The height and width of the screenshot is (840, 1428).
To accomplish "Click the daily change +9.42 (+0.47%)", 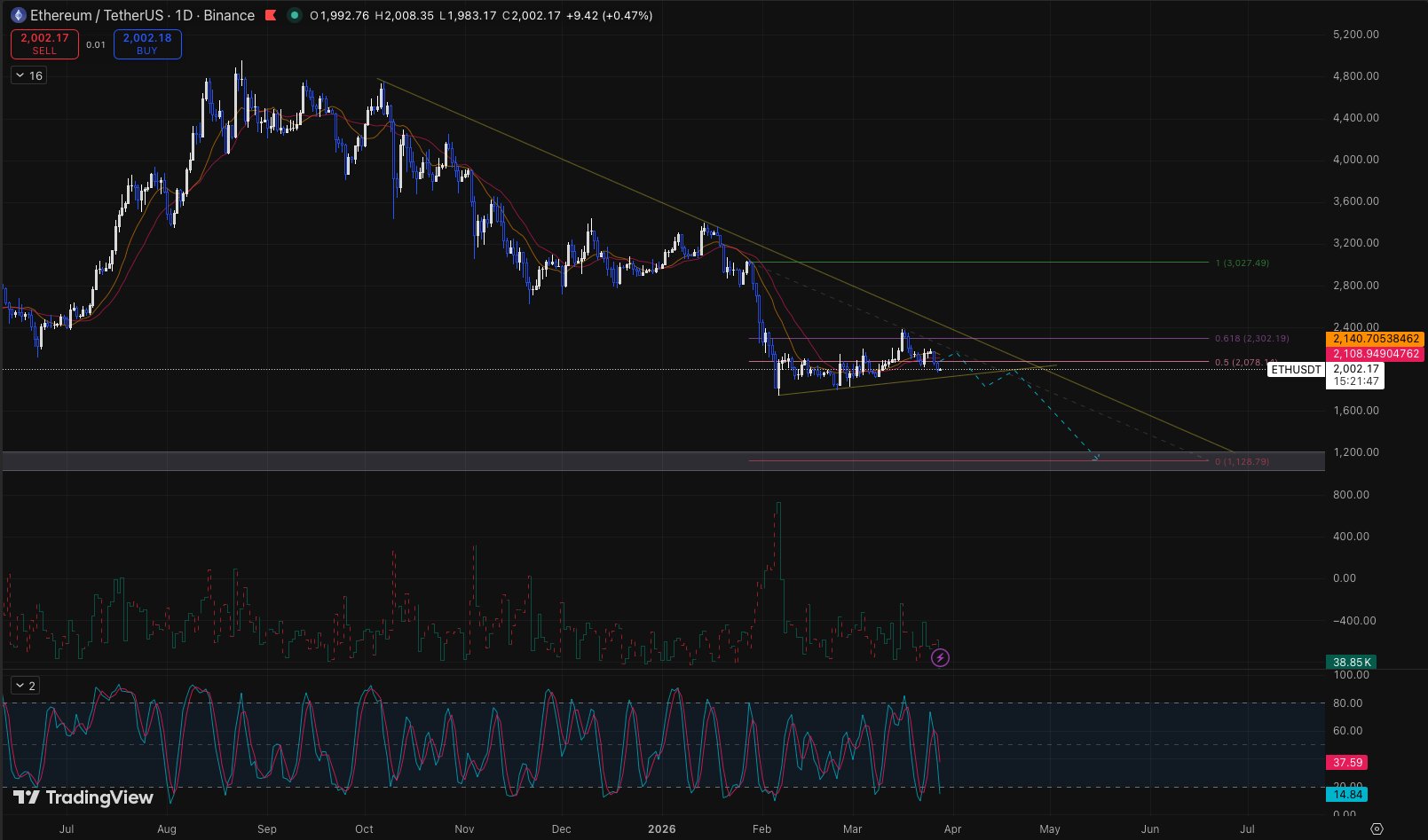I will click(x=610, y=15).
